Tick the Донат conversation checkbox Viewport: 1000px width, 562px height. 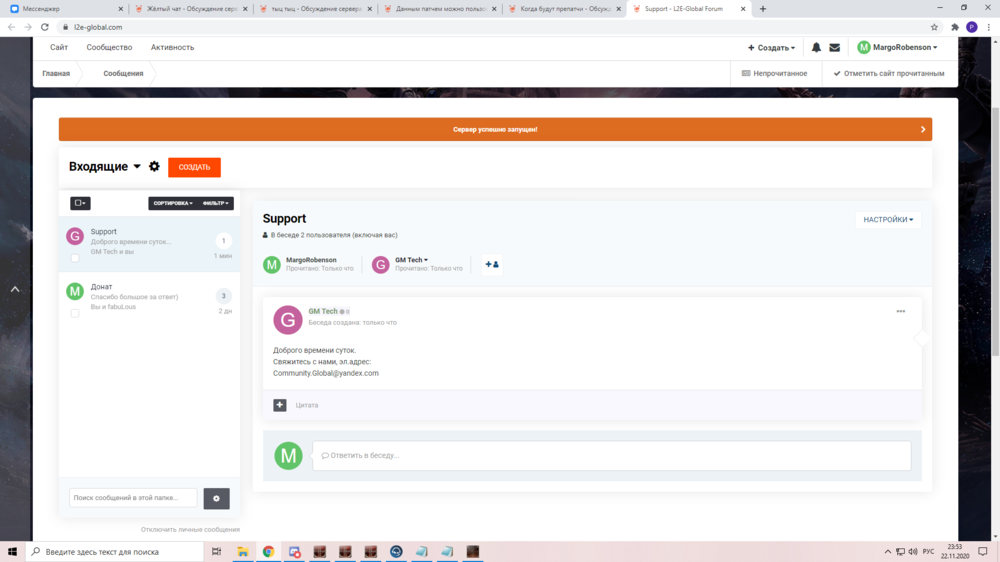point(75,313)
